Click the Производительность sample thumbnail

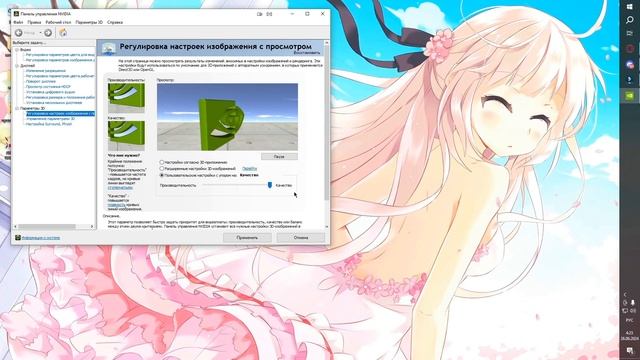coord(126,98)
